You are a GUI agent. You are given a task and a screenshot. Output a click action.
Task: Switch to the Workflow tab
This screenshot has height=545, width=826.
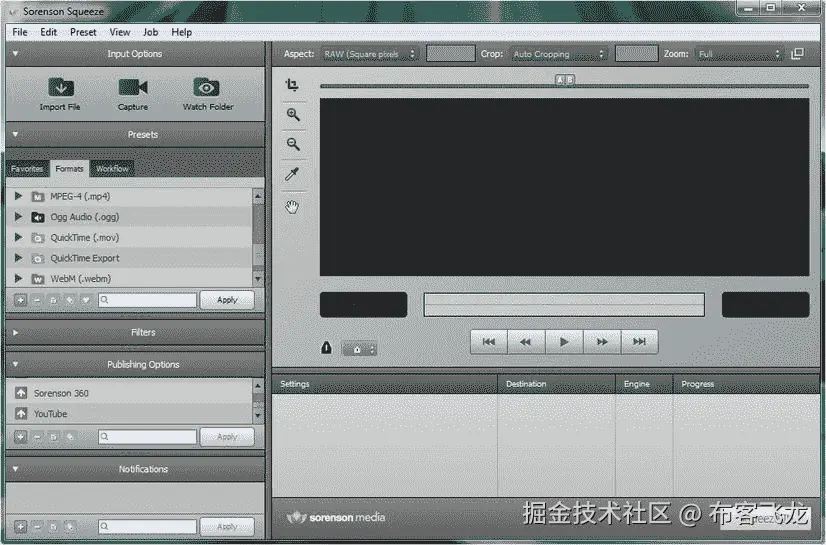tap(112, 169)
